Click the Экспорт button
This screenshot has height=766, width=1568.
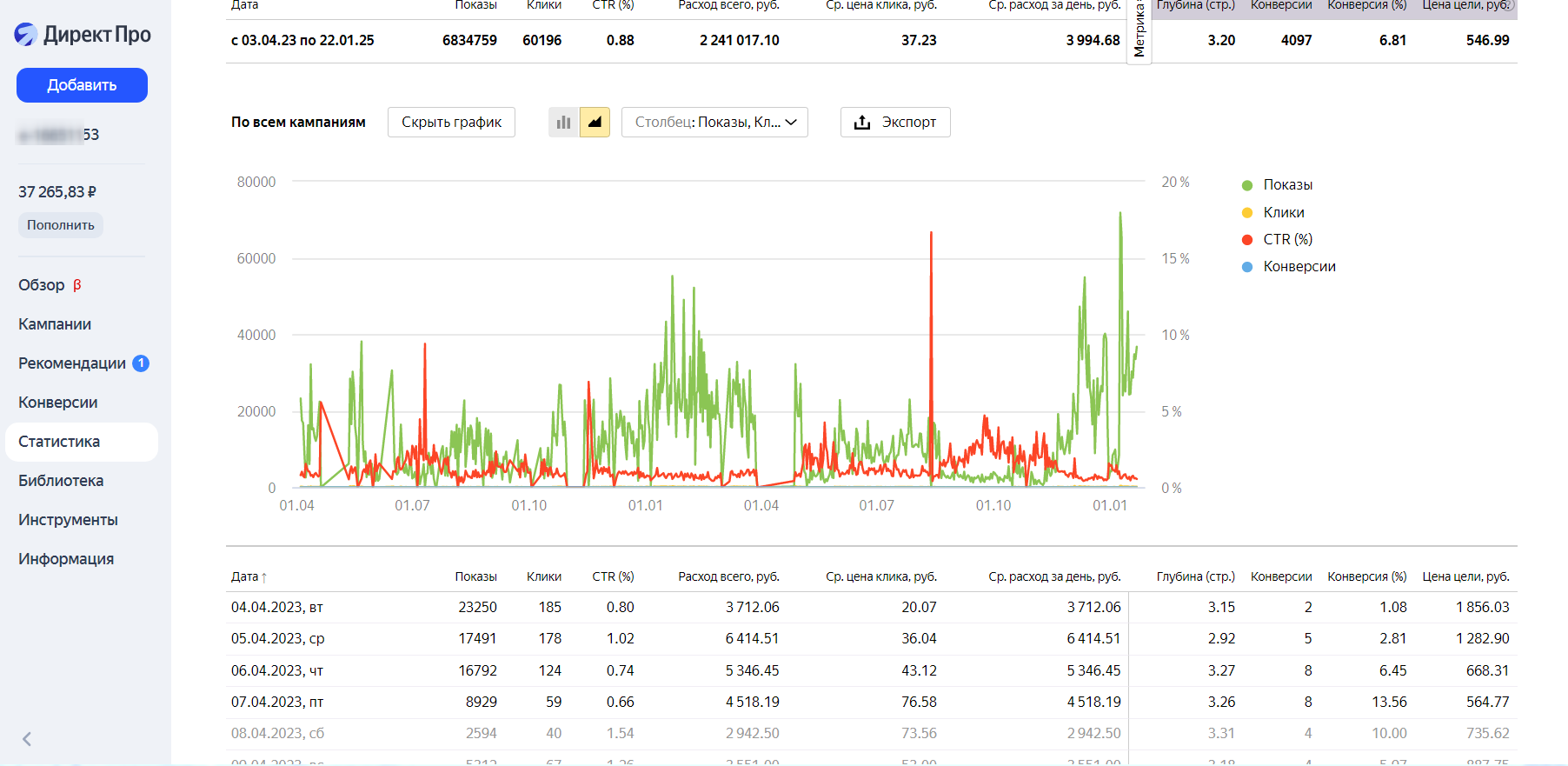tap(895, 123)
